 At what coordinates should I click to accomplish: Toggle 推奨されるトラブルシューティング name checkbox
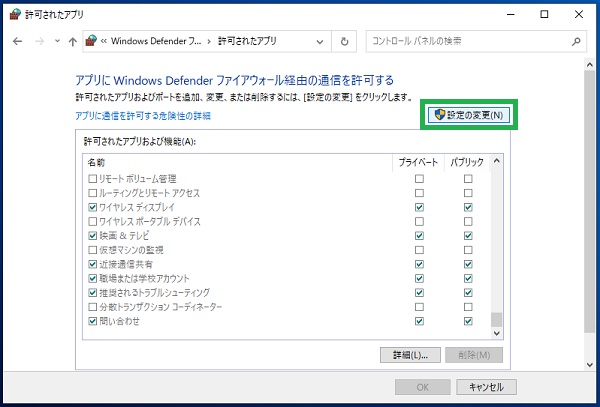pyautogui.click(x=92, y=293)
